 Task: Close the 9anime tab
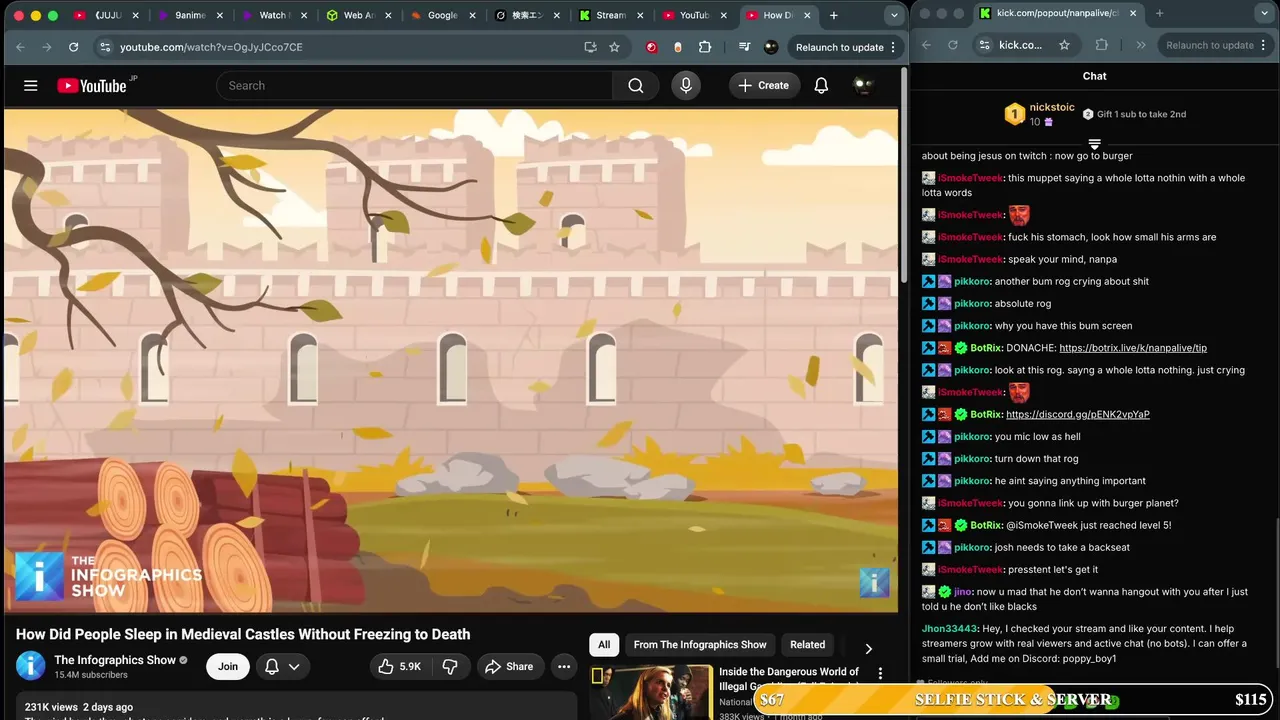220,15
